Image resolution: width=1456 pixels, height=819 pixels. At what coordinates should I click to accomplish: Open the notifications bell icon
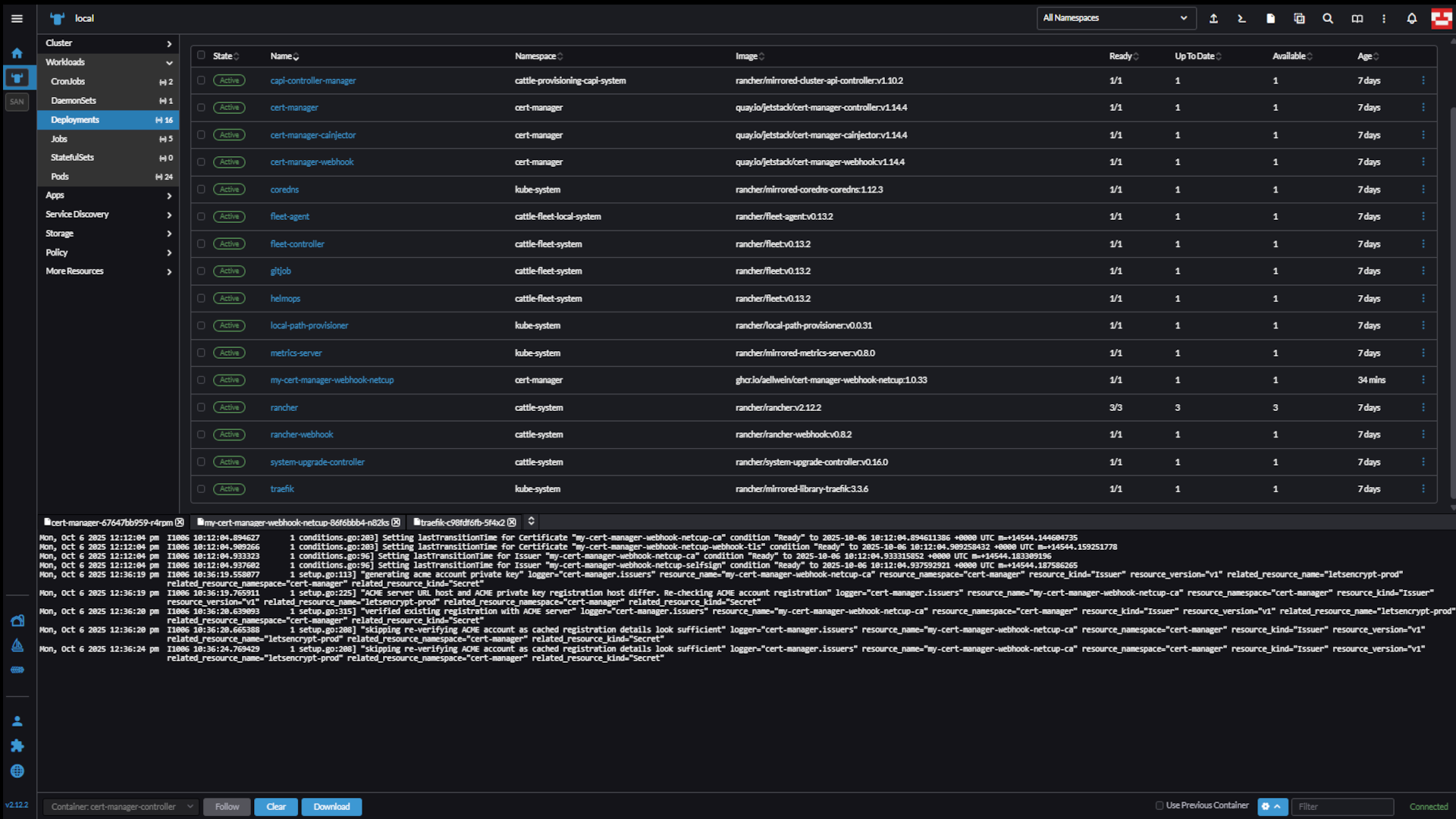[x=1411, y=18]
